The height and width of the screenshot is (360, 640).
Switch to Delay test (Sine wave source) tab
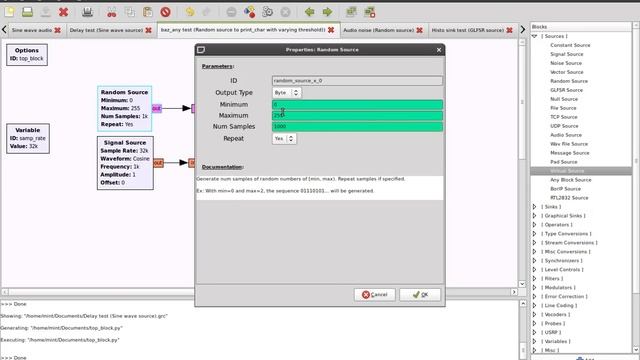pos(106,30)
